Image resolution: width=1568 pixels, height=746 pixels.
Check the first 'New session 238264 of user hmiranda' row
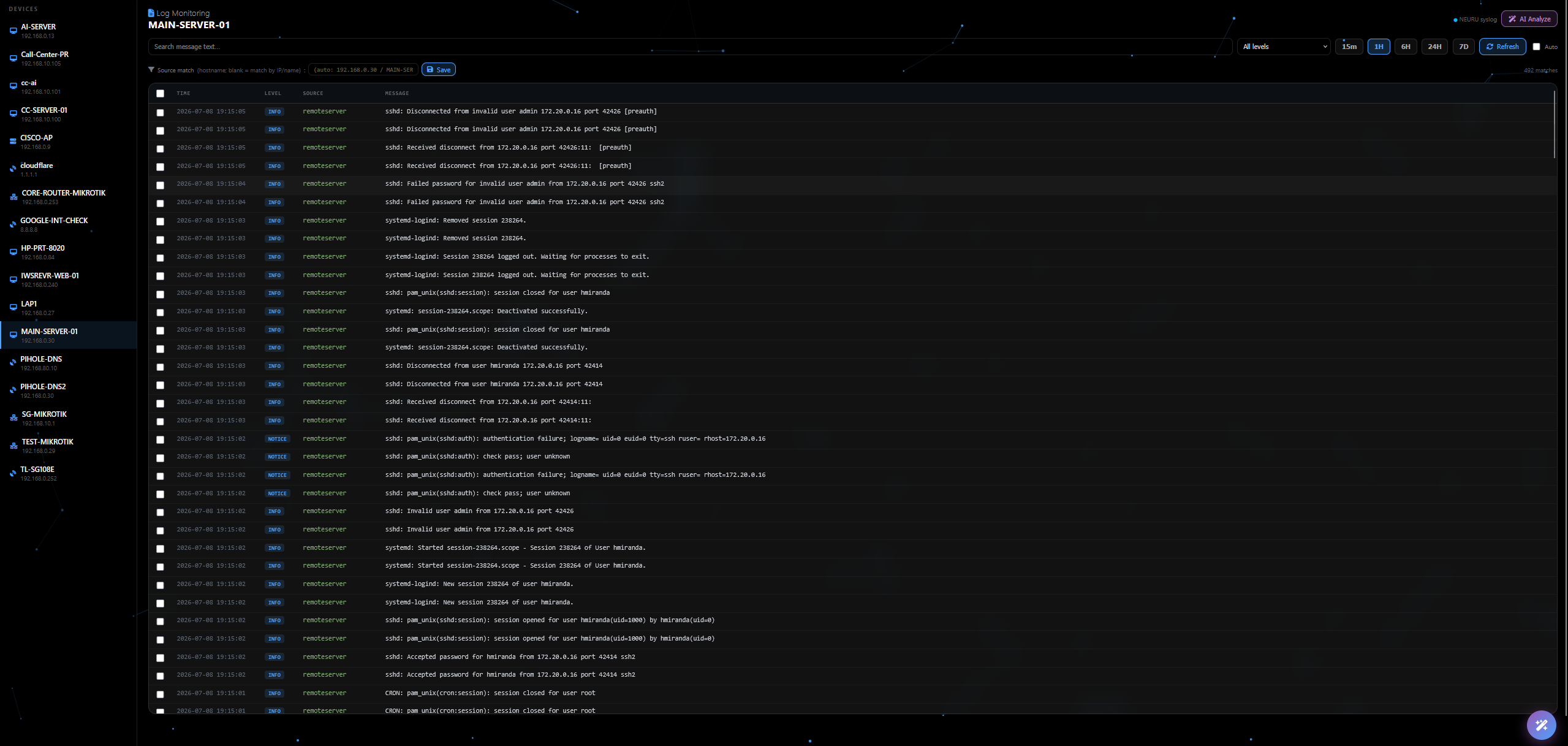(x=161, y=585)
